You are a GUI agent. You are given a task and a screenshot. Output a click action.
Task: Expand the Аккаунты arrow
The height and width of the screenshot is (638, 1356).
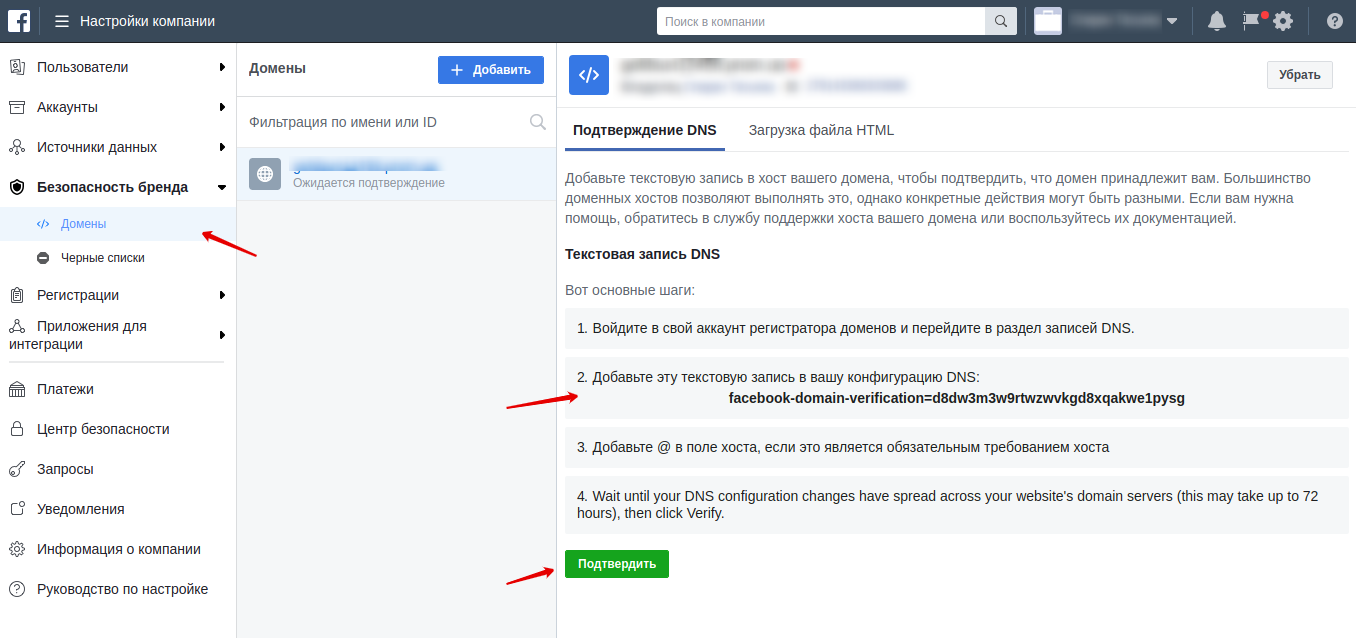point(222,107)
